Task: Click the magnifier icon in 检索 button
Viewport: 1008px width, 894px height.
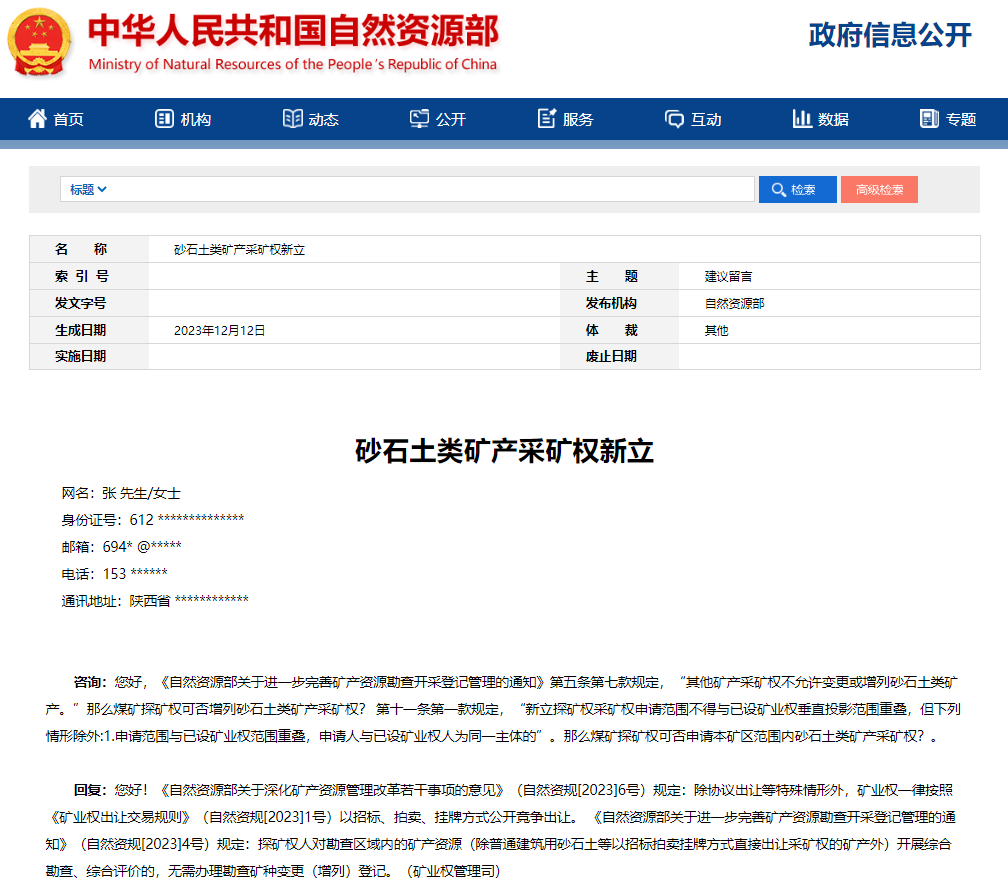Action: [x=778, y=190]
